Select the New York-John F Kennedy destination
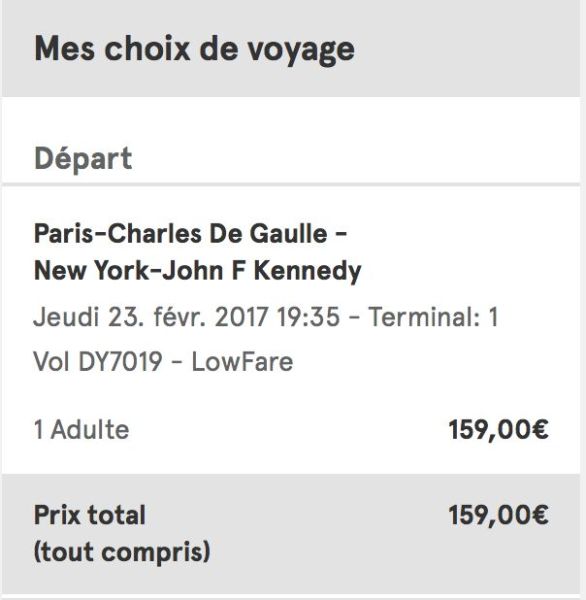 (198, 271)
